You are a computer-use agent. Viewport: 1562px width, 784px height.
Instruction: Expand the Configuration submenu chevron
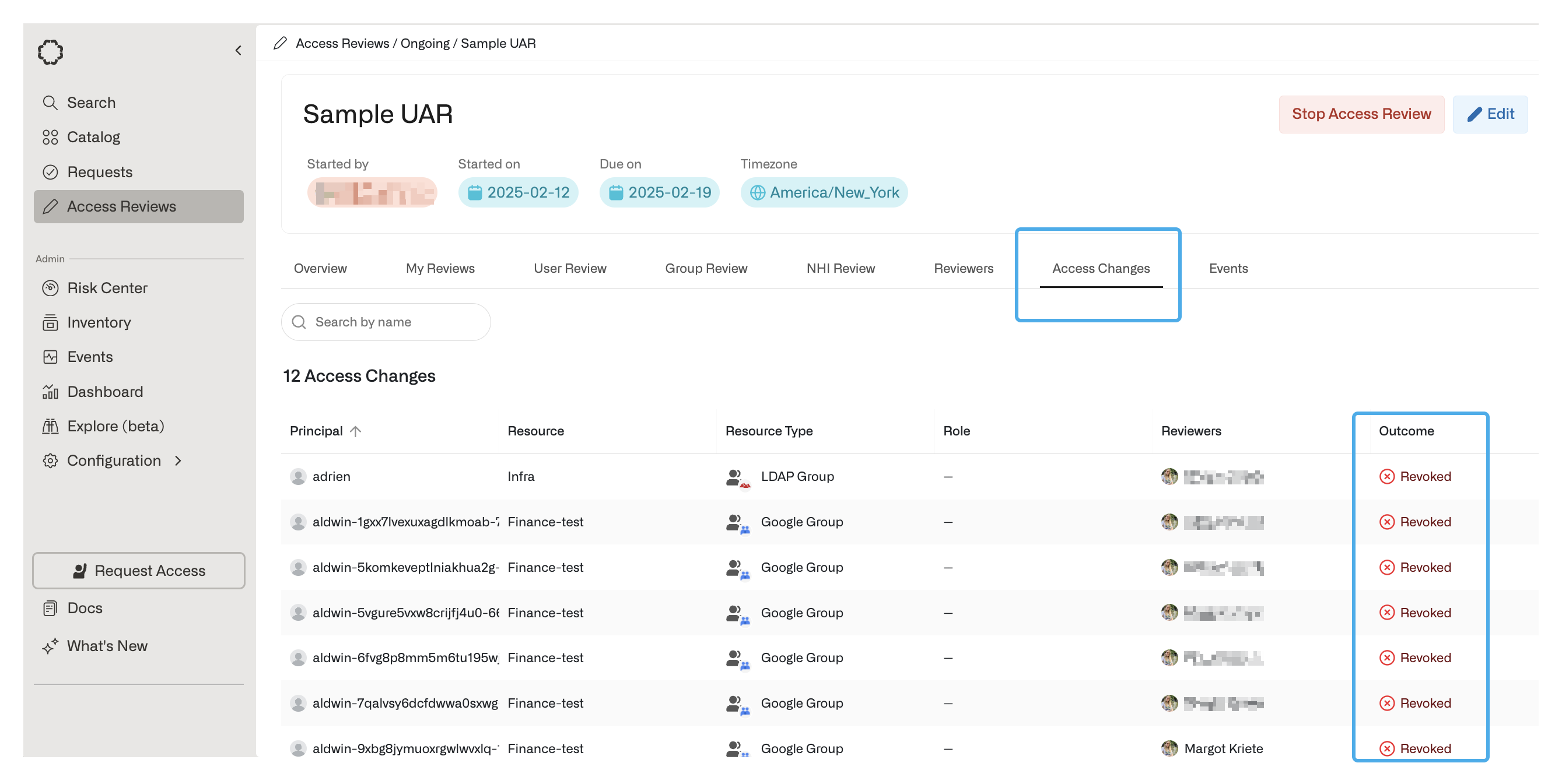(178, 460)
